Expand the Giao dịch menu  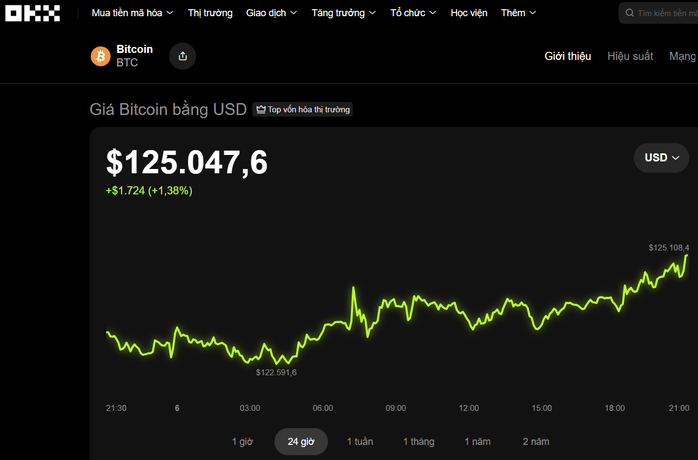(x=272, y=13)
